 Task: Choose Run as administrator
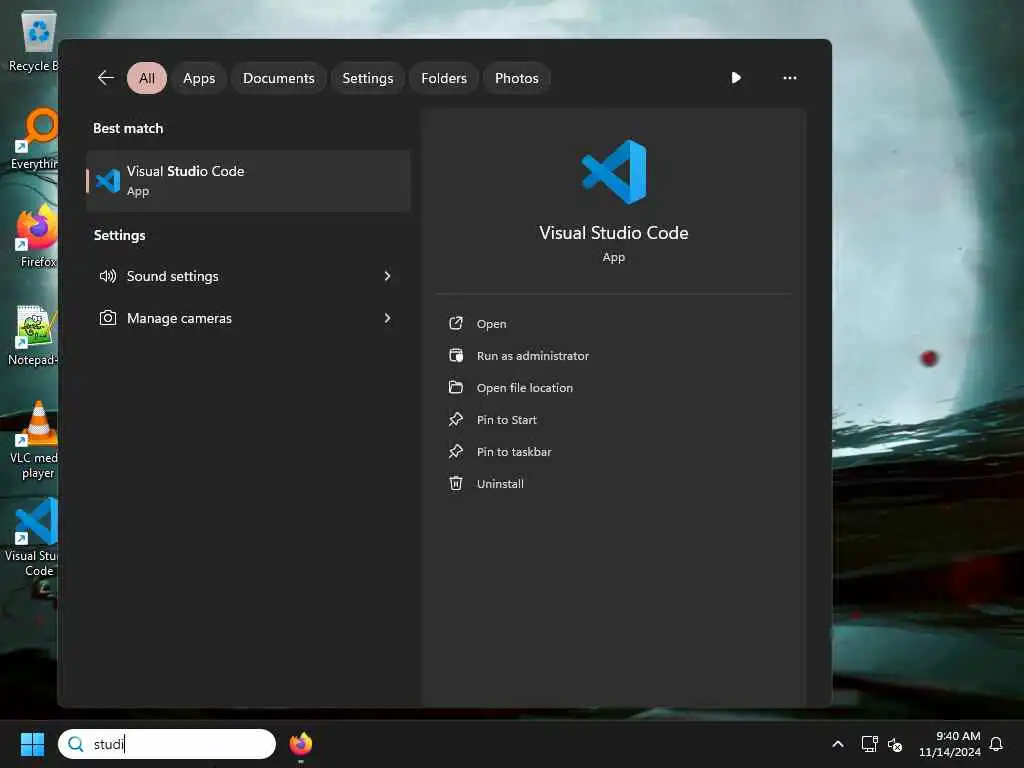point(533,356)
